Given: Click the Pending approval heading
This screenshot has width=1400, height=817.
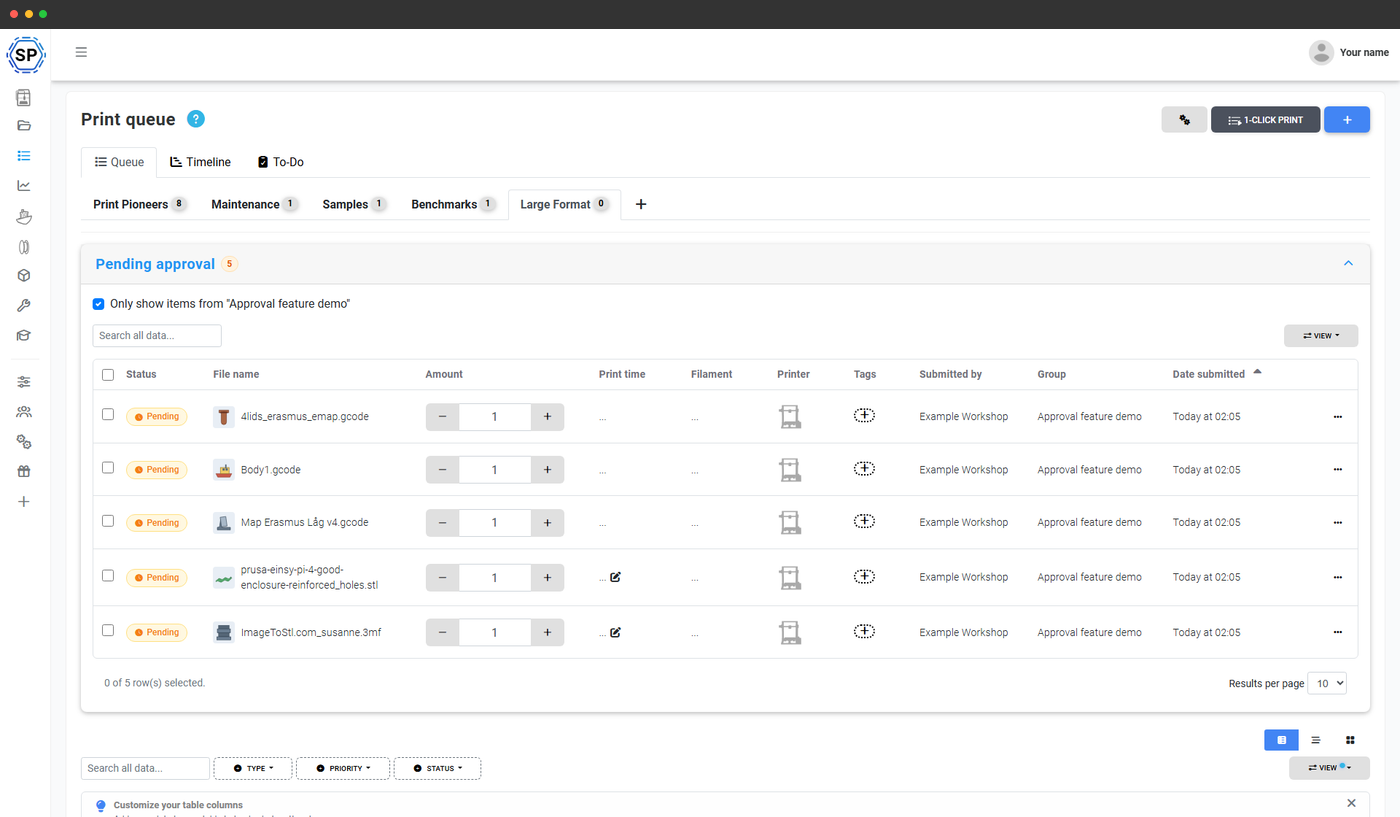Looking at the screenshot, I should (155, 264).
